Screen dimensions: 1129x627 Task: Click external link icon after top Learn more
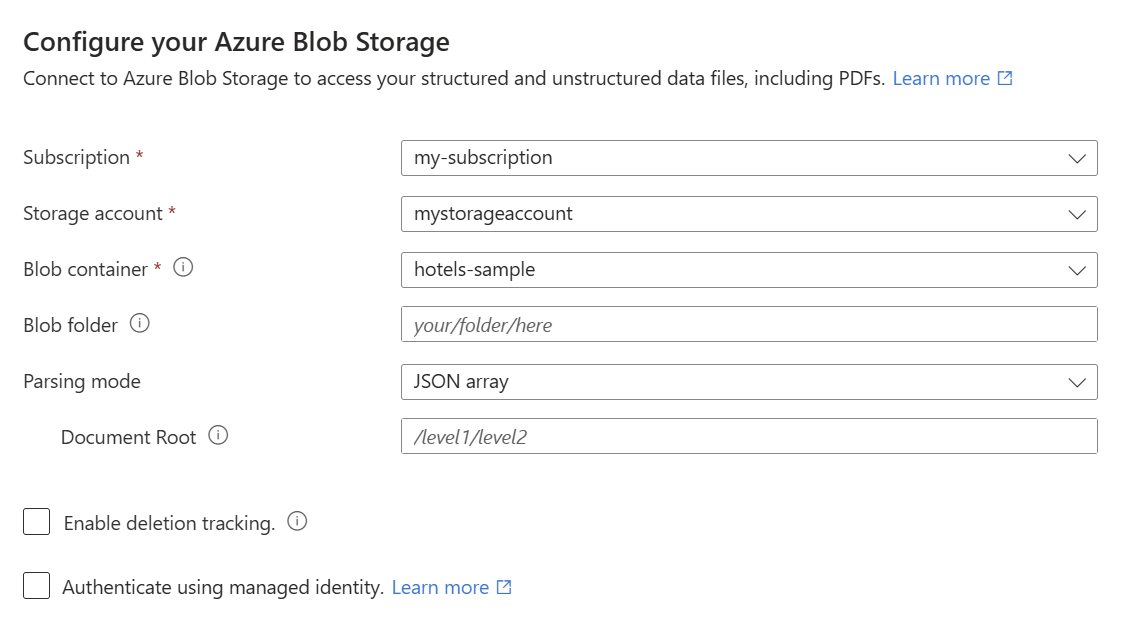[x=1005, y=78]
